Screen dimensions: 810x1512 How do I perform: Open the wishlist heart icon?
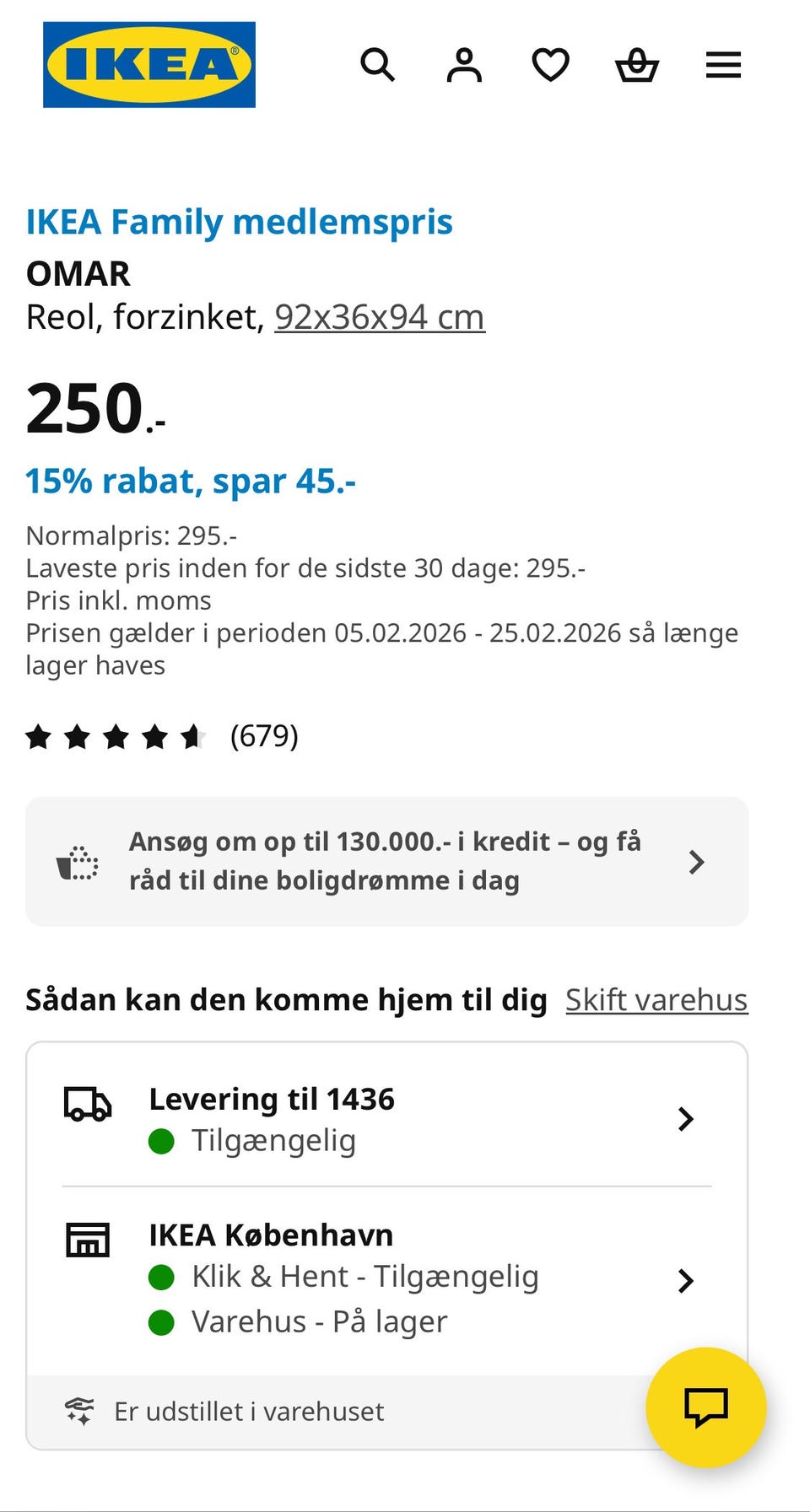pyautogui.click(x=551, y=64)
